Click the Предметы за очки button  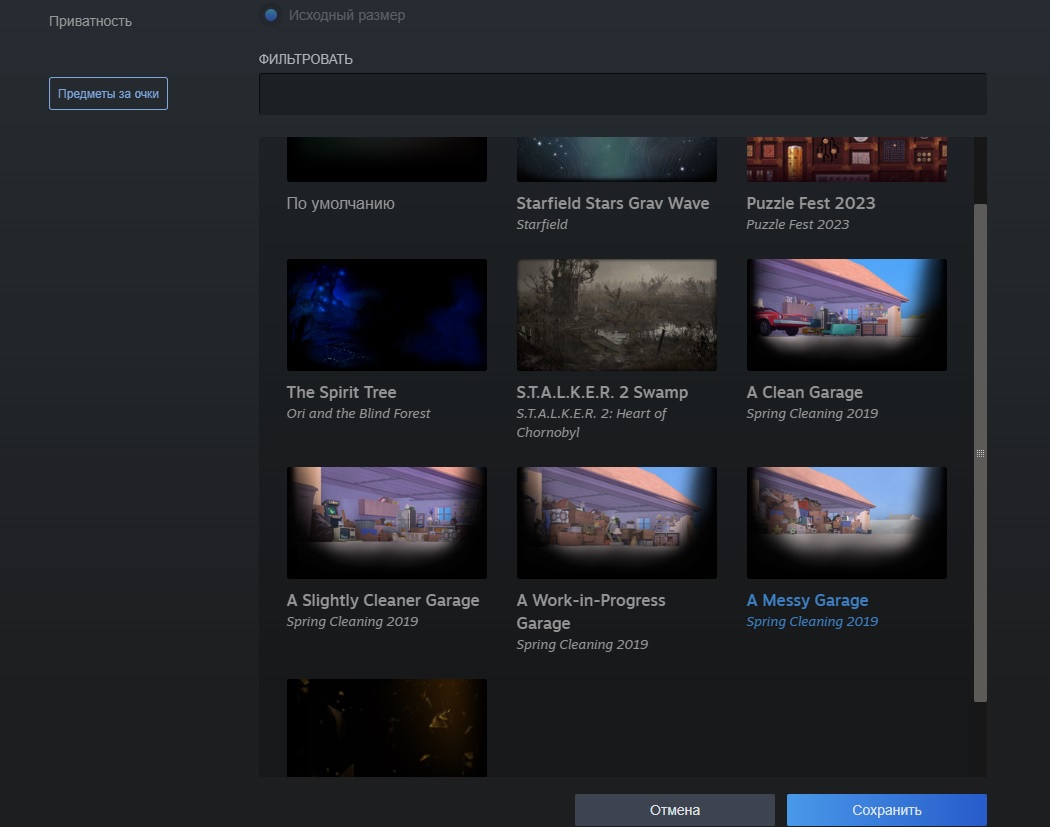[x=108, y=93]
